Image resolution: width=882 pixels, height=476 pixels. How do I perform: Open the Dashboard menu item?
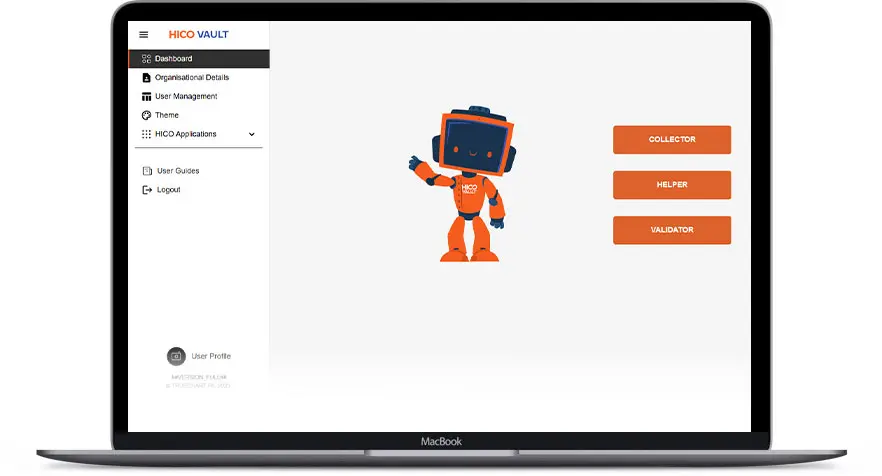point(199,59)
